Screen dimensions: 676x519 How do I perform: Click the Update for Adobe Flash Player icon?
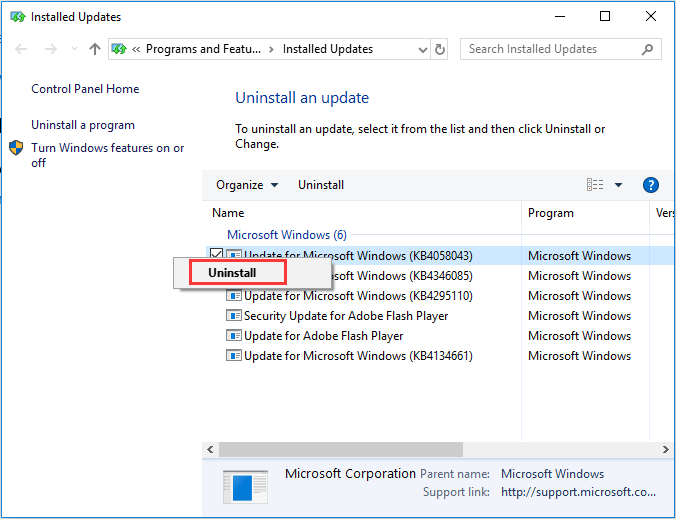pyautogui.click(x=234, y=335)
